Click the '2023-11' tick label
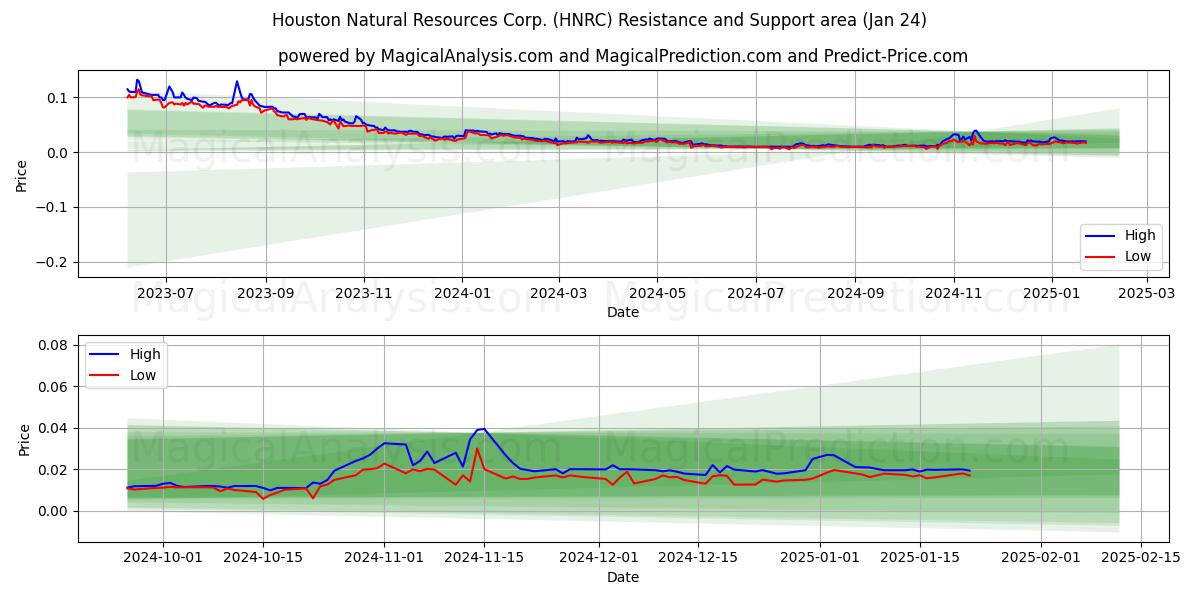 [363, 294]
